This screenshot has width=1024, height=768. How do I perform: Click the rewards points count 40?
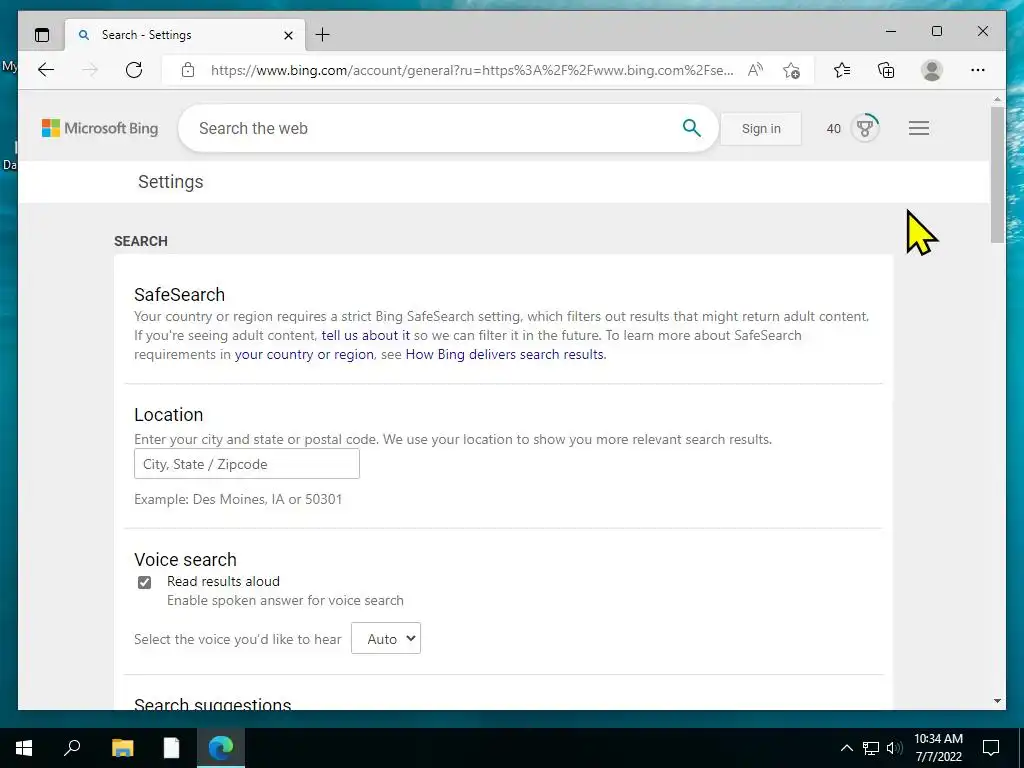click(833, 129)
